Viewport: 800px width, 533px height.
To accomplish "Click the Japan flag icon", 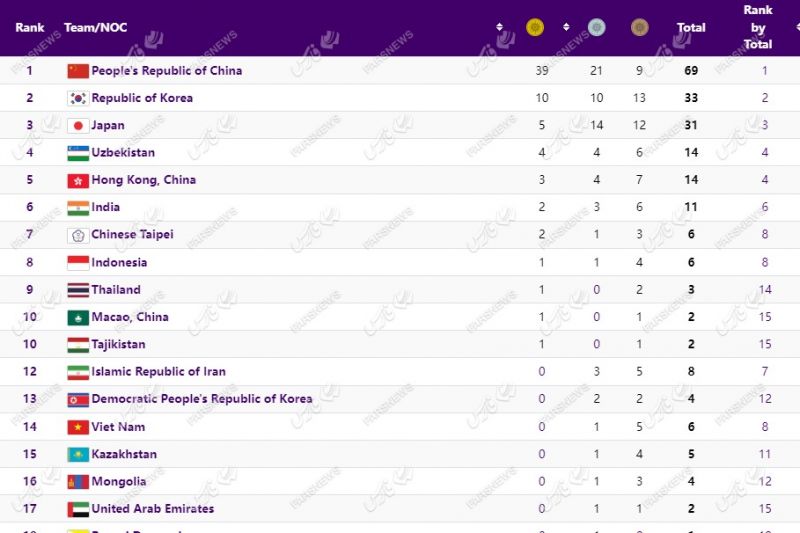I will coord(78,126).
